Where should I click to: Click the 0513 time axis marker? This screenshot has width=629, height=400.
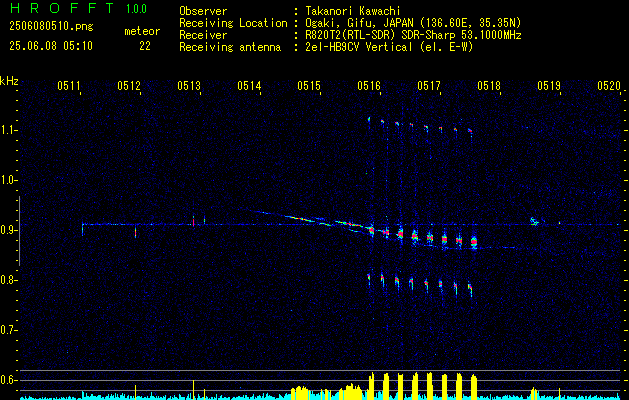click(189, 85)
